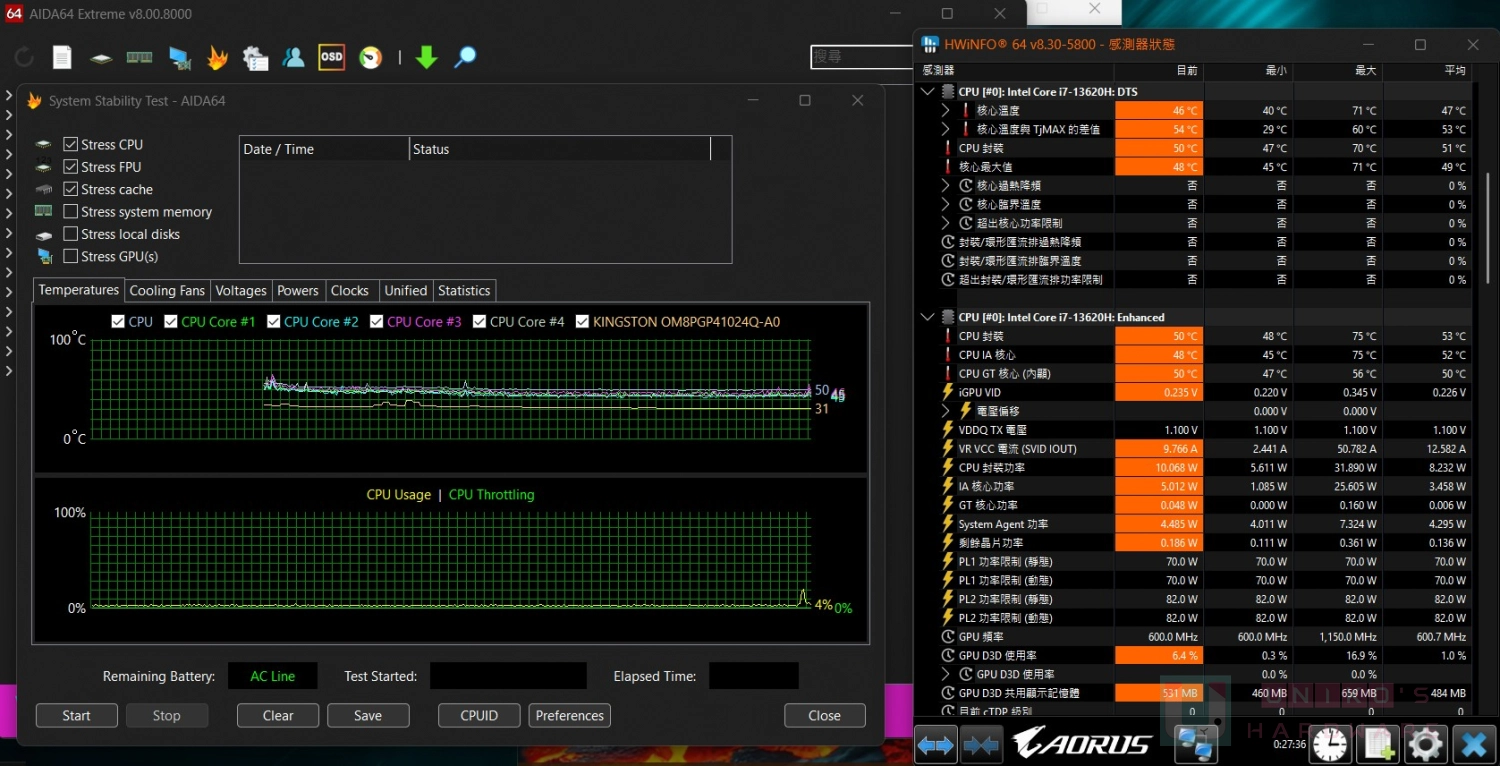Image resolution: width=1500 pixels, height=766 pixels.
Task: Expand the 電壓偏移 row in HWiNFO
Action: click(x=946, y=411)
